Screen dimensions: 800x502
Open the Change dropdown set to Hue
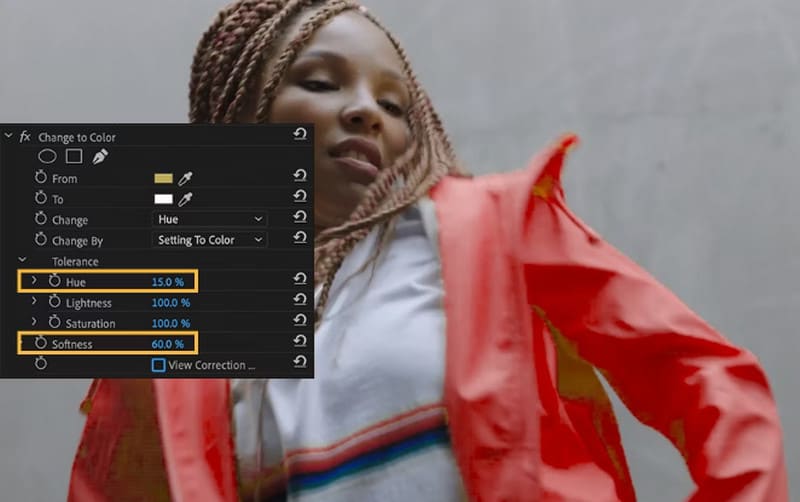(x=209, y=219)
